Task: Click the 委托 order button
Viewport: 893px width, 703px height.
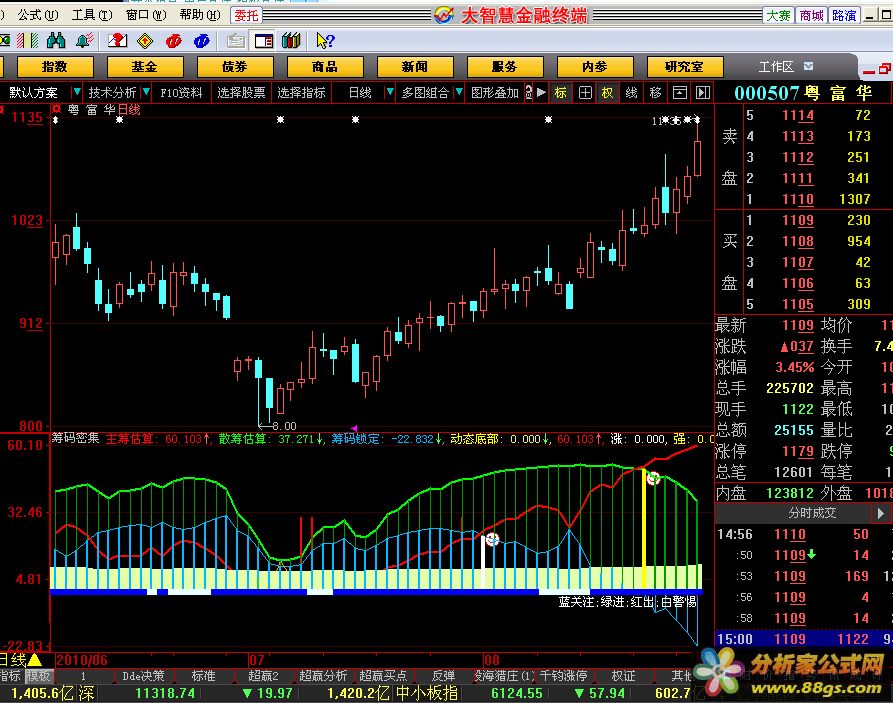Action: click(246, 15)
